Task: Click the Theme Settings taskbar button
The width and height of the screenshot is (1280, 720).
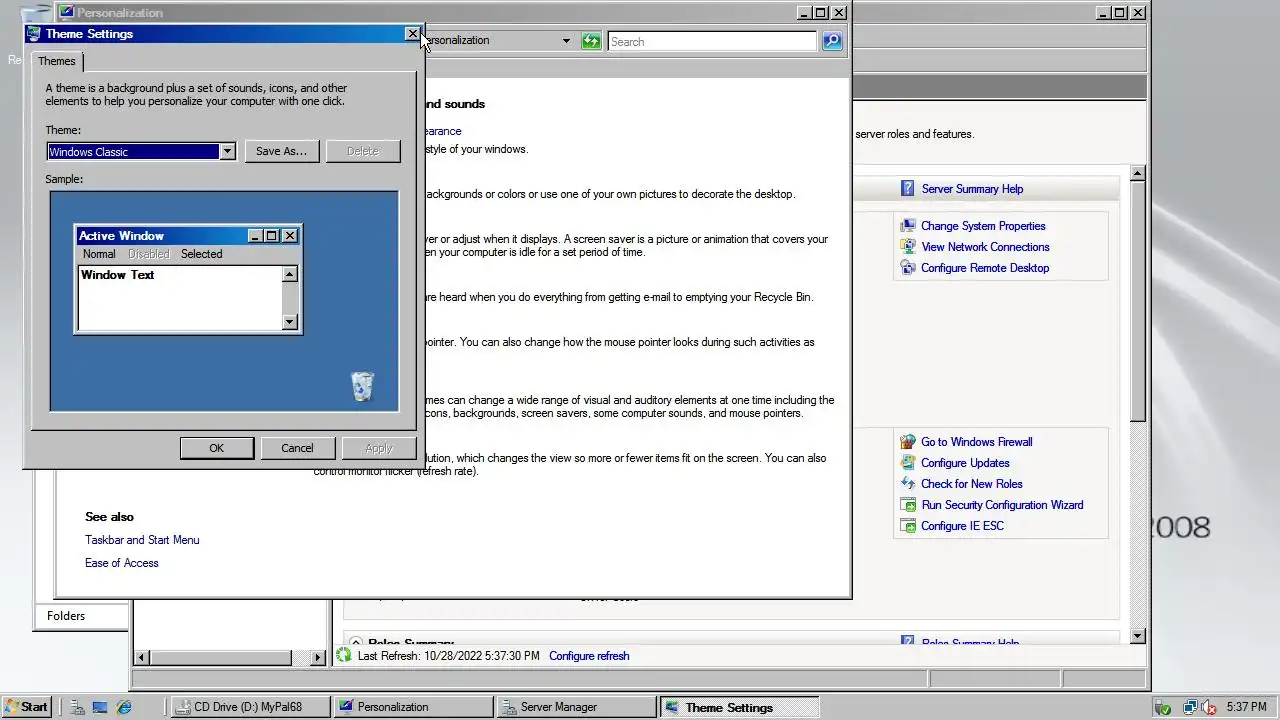Action: point(740,707)
